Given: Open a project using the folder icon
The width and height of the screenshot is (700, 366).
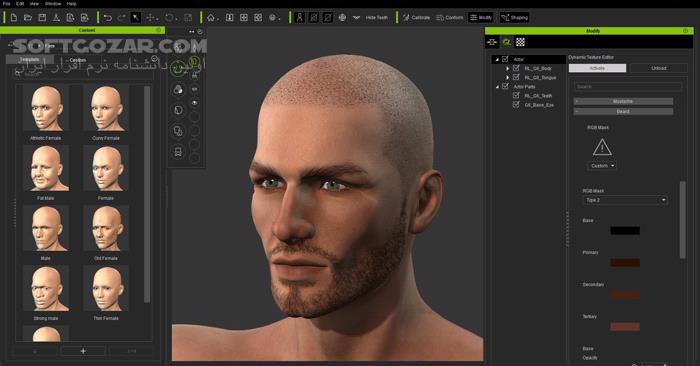Looking at the screenshot, I should tap(28, 18).
